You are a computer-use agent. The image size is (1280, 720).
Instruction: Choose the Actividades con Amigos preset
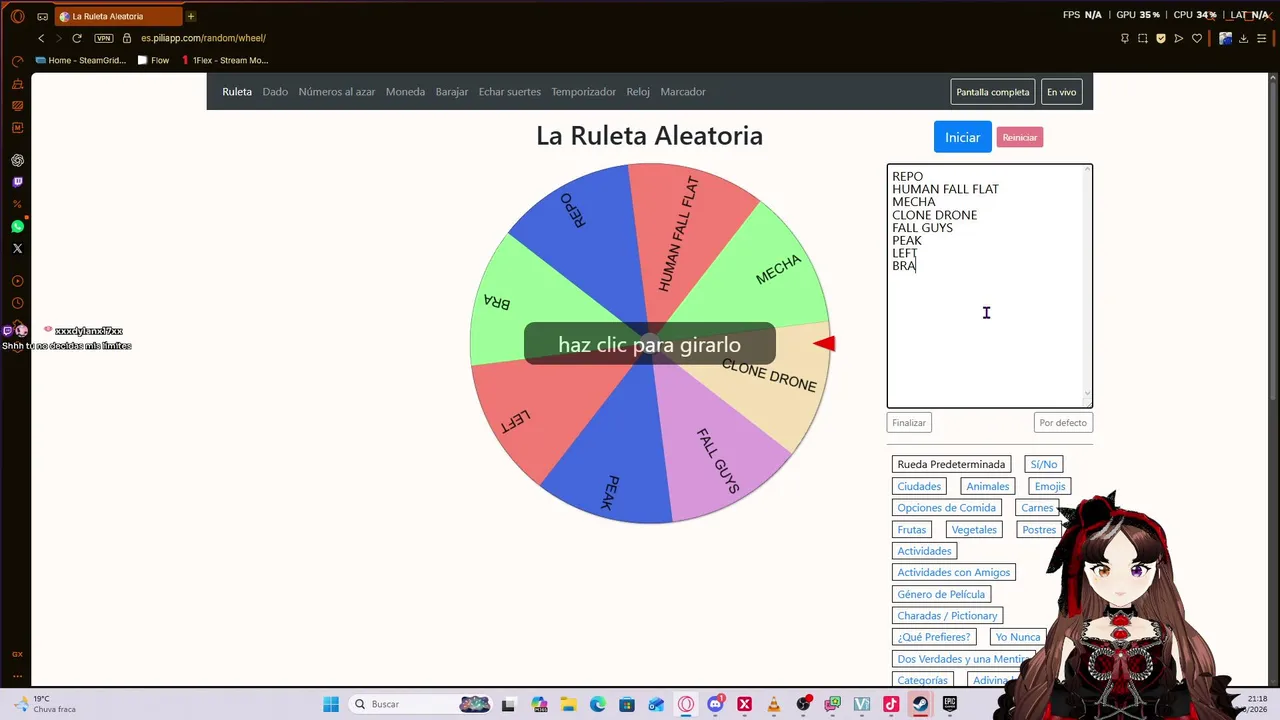pyautogui.click(x=954, y=573)
